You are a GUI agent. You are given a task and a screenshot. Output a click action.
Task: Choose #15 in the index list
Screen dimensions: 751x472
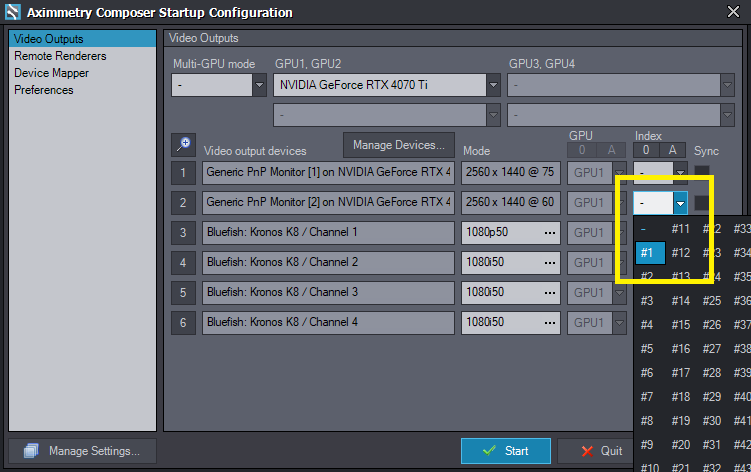[x=680, y=324]
